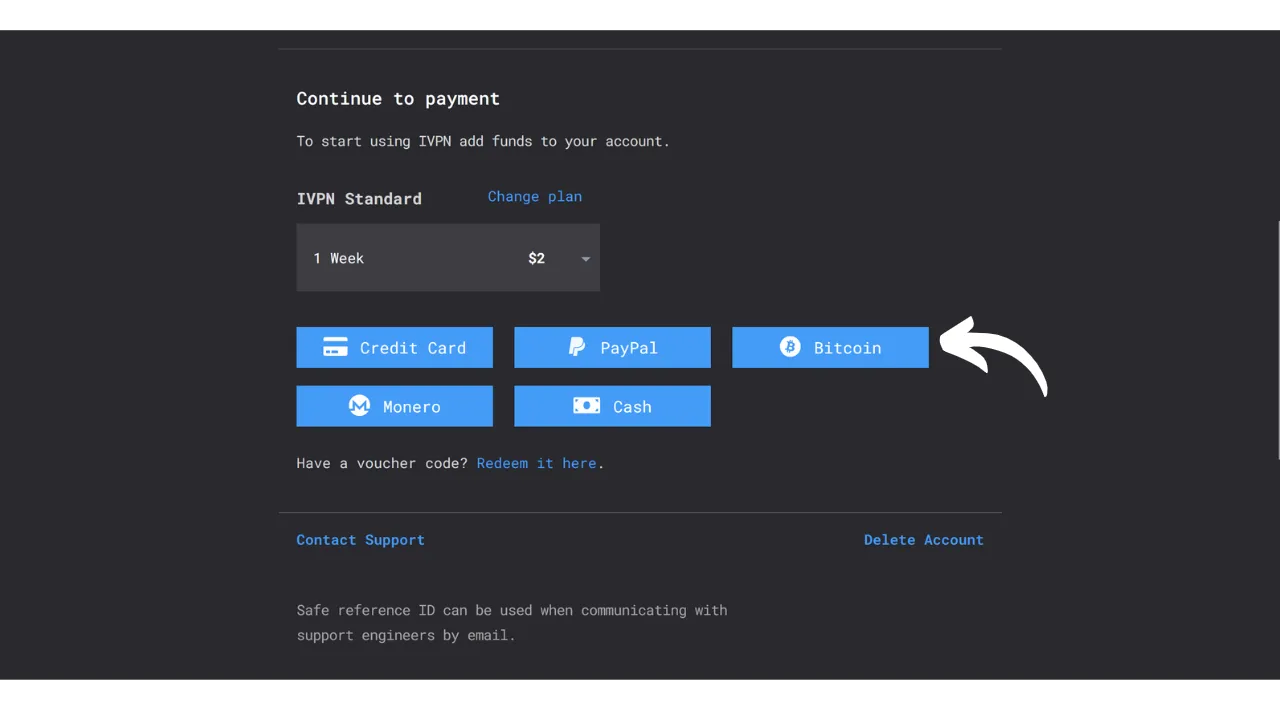Click the Bitcoin coin icon
Image resolution: width=1280 pixels, height=710 pixels.
click(790, 347)
